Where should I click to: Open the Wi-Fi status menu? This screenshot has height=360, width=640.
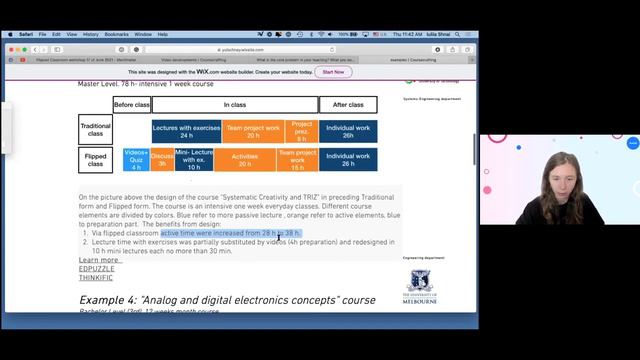(321, 35)
